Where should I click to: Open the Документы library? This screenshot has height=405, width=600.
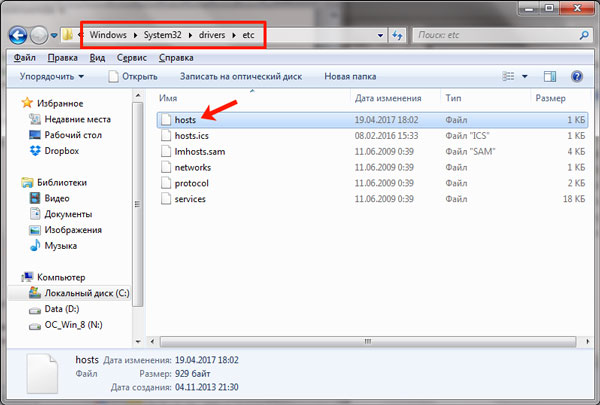click(69, 214)
